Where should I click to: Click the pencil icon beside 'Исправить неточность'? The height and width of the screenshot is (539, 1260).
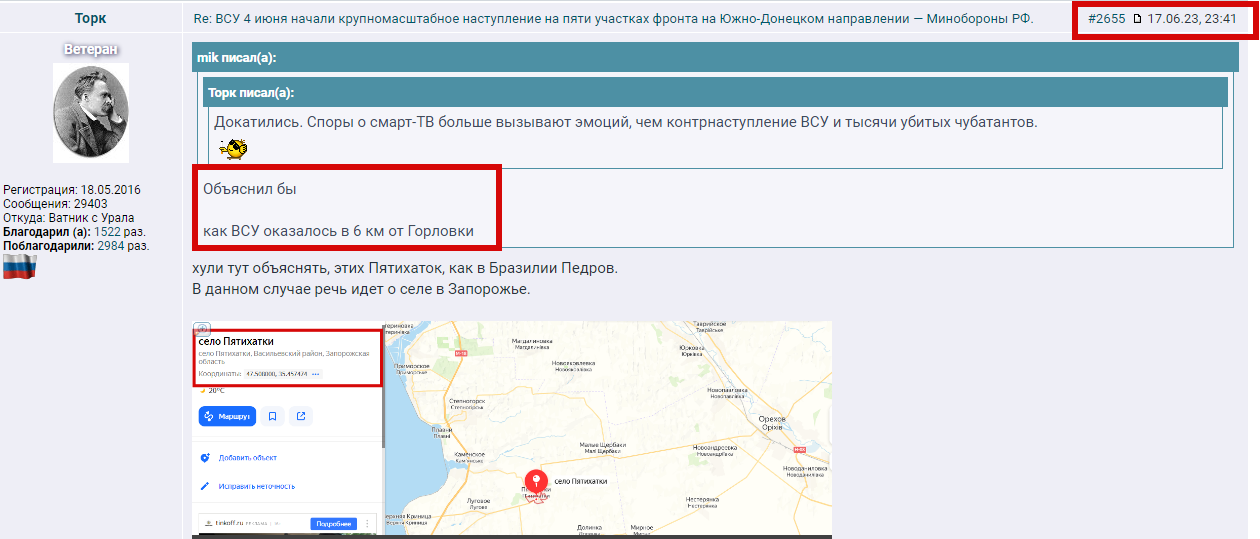click(x=205, y=486)
